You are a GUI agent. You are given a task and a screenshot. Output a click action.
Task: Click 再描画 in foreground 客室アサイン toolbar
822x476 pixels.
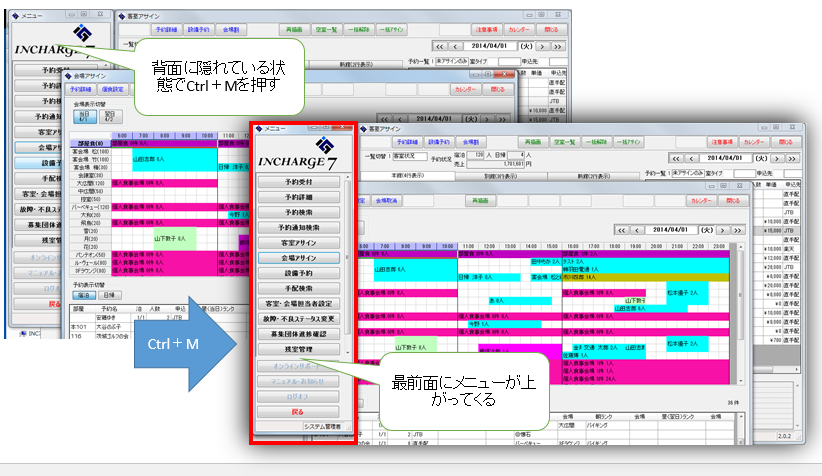(533, 142)
